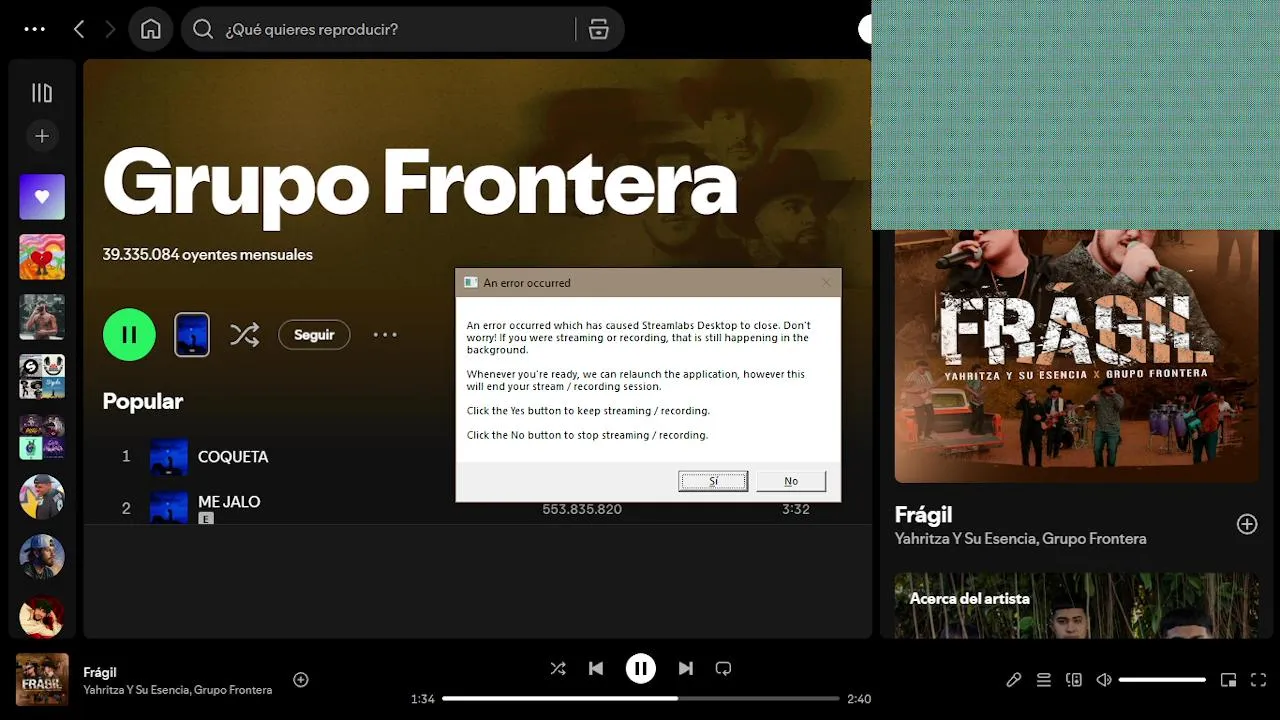
Task: Toggle shuffle in player controls
Action: click(558, 668)
